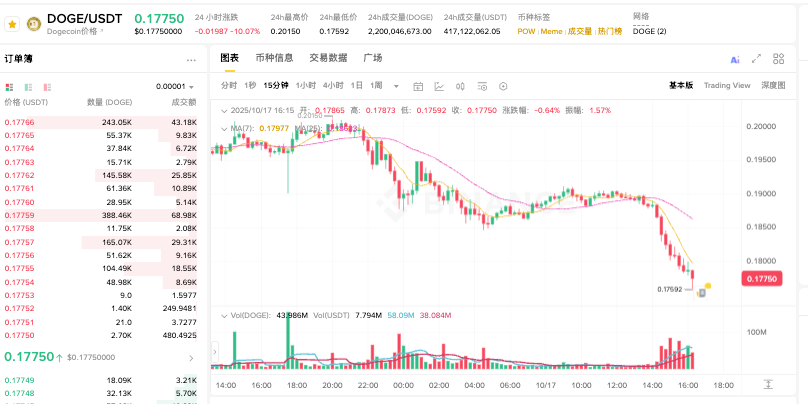The image size is (808, 404).
Task: Show only buy orders view icon
Action: (x=28, y=87)
